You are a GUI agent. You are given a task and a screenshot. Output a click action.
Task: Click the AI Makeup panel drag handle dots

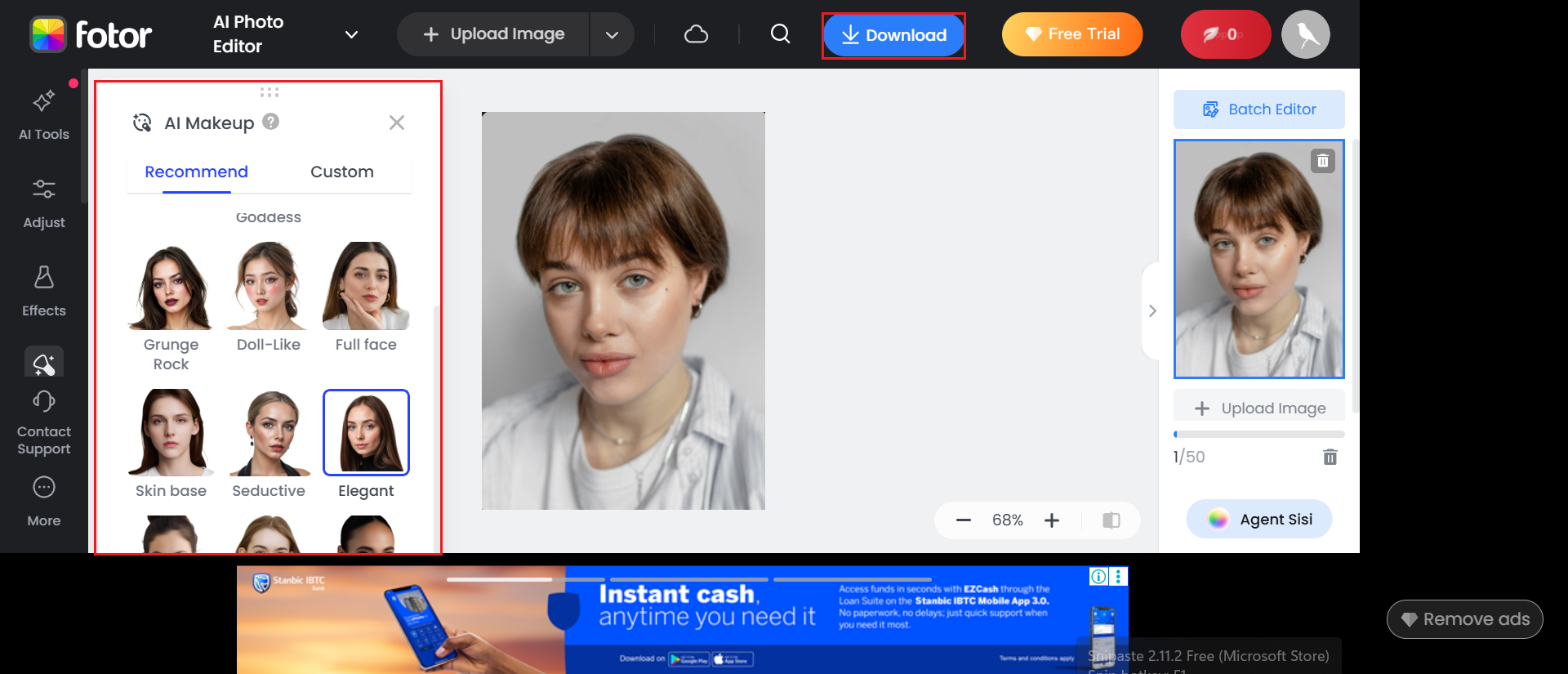pos(269,92)
